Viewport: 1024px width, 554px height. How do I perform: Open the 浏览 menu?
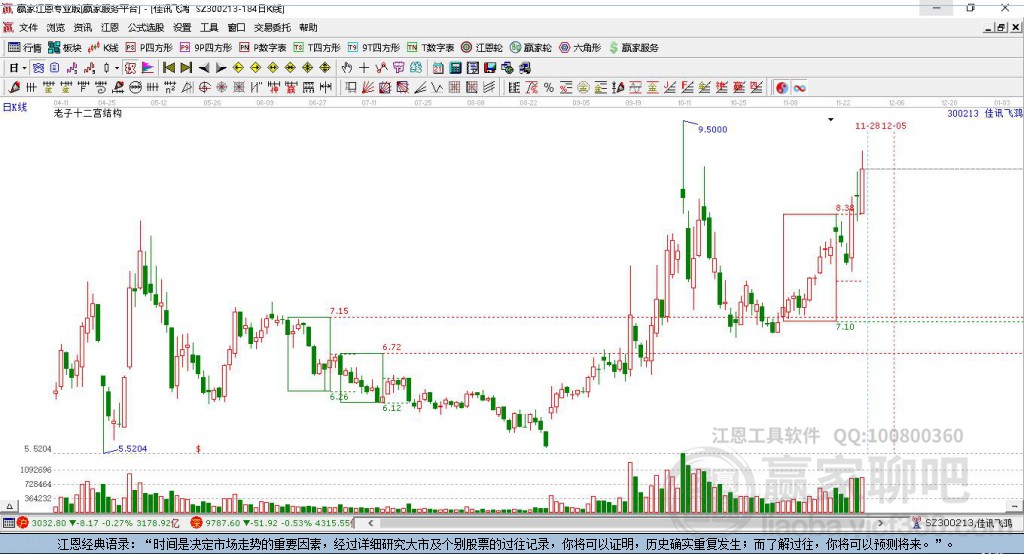[x=56, y=27]
